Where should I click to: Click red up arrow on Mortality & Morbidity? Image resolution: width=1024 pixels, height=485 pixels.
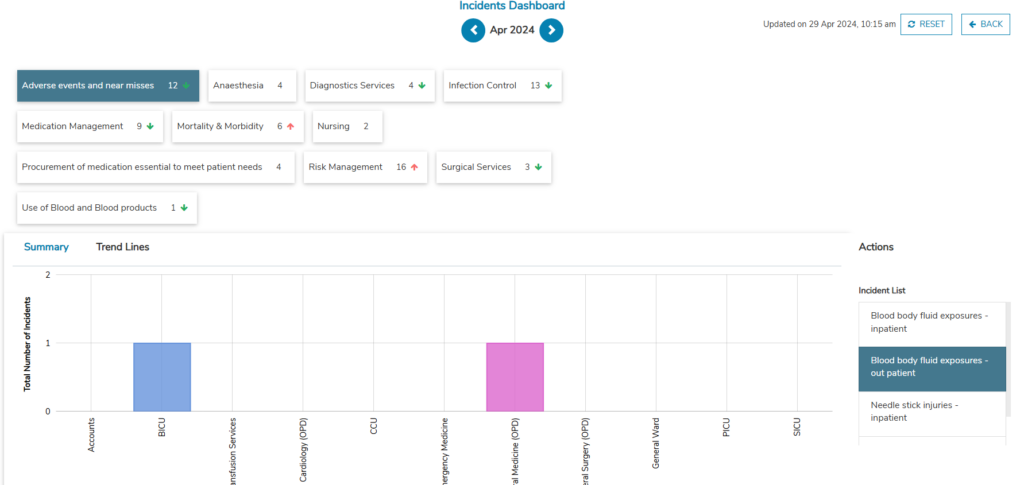tap(291, 127)
